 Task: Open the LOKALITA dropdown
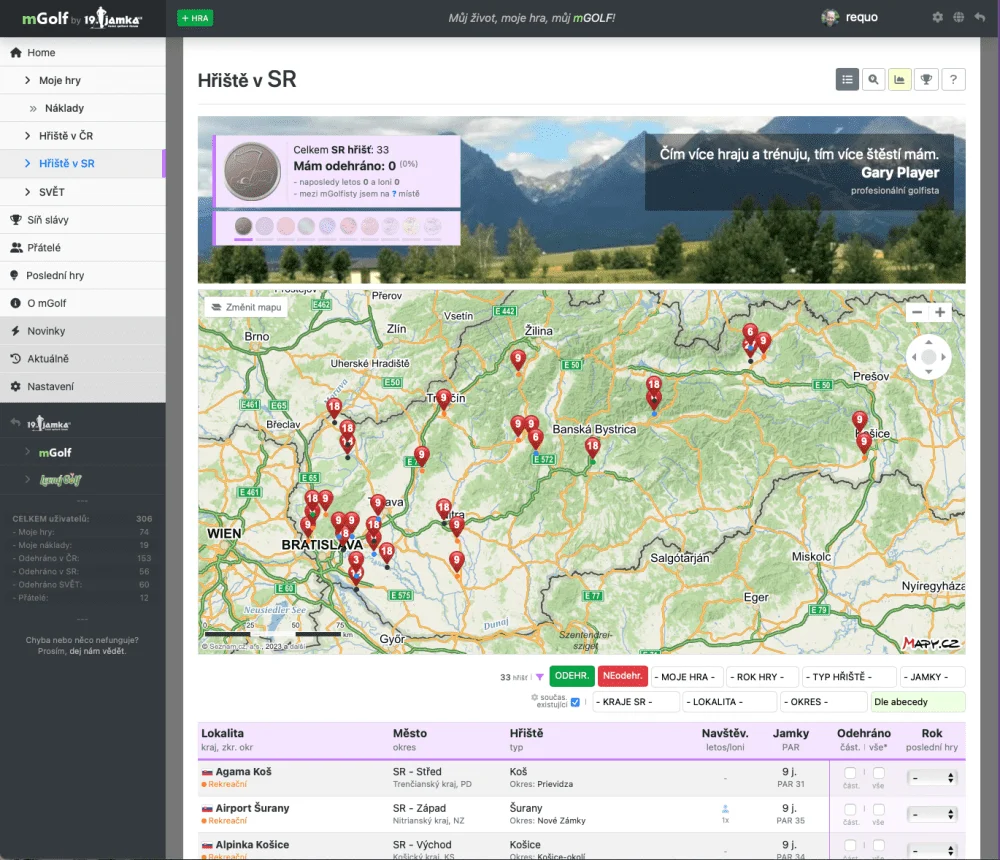(730, 702)
